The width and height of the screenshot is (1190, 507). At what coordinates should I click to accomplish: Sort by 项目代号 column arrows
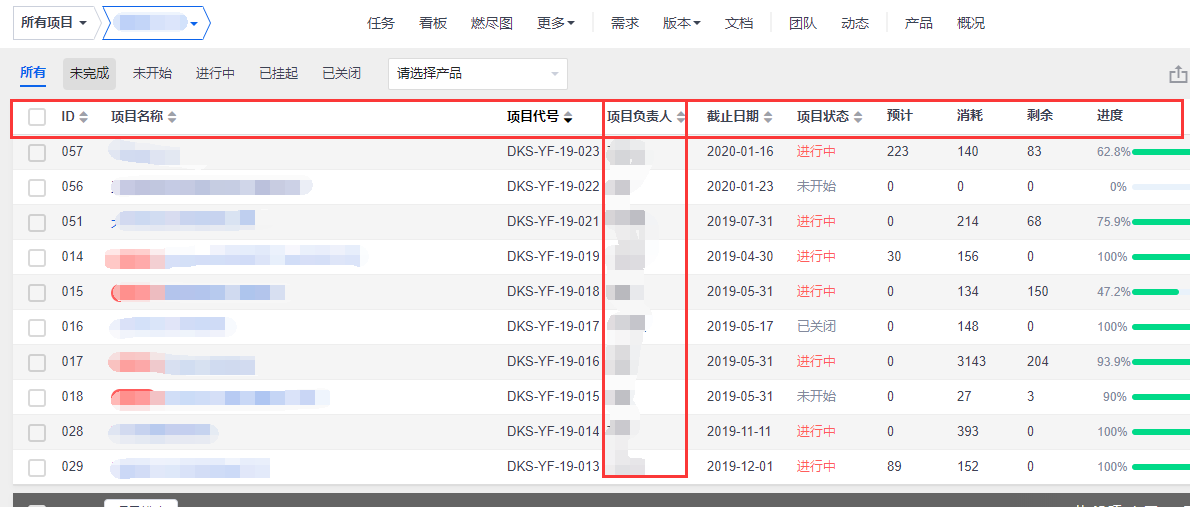pos(568,117)
